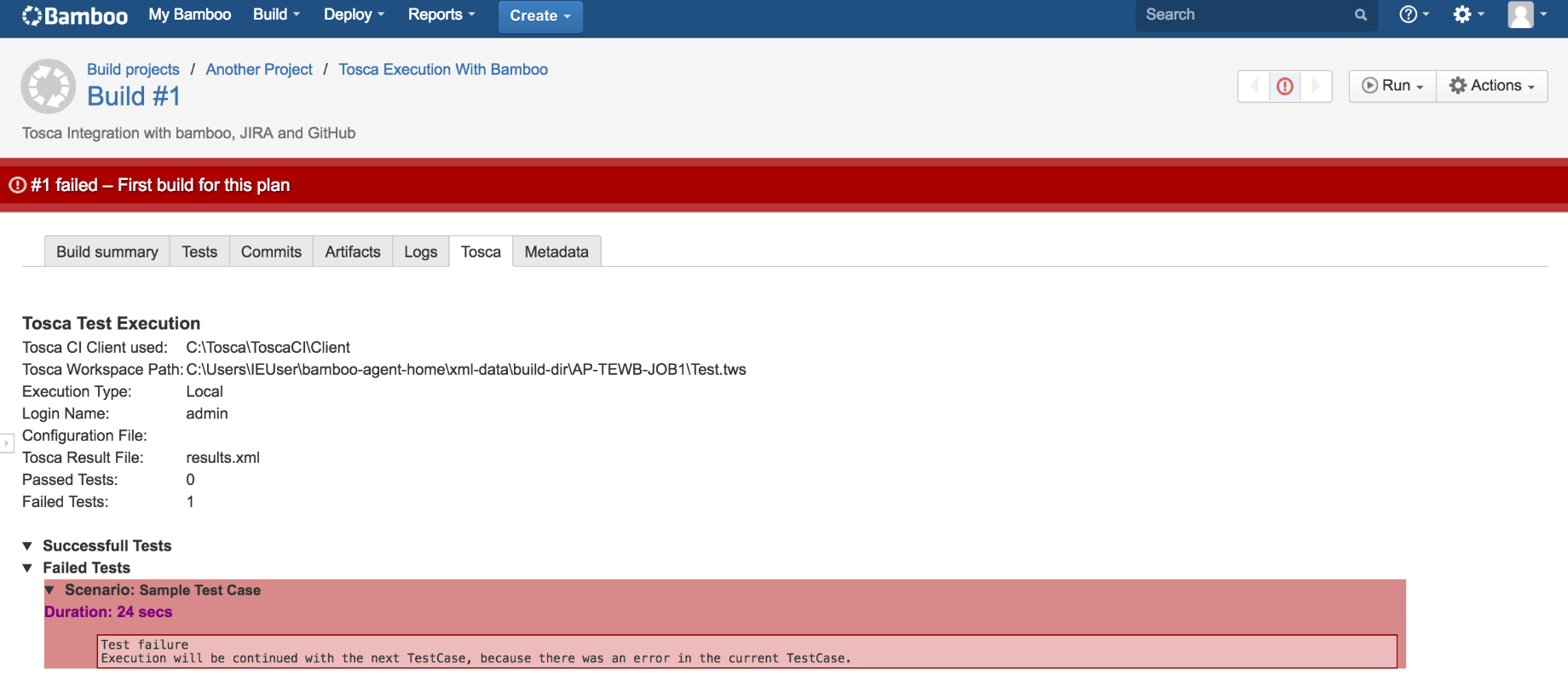
Task: Open the Build projects breadcrumb link
Action: tap(133, 70)
